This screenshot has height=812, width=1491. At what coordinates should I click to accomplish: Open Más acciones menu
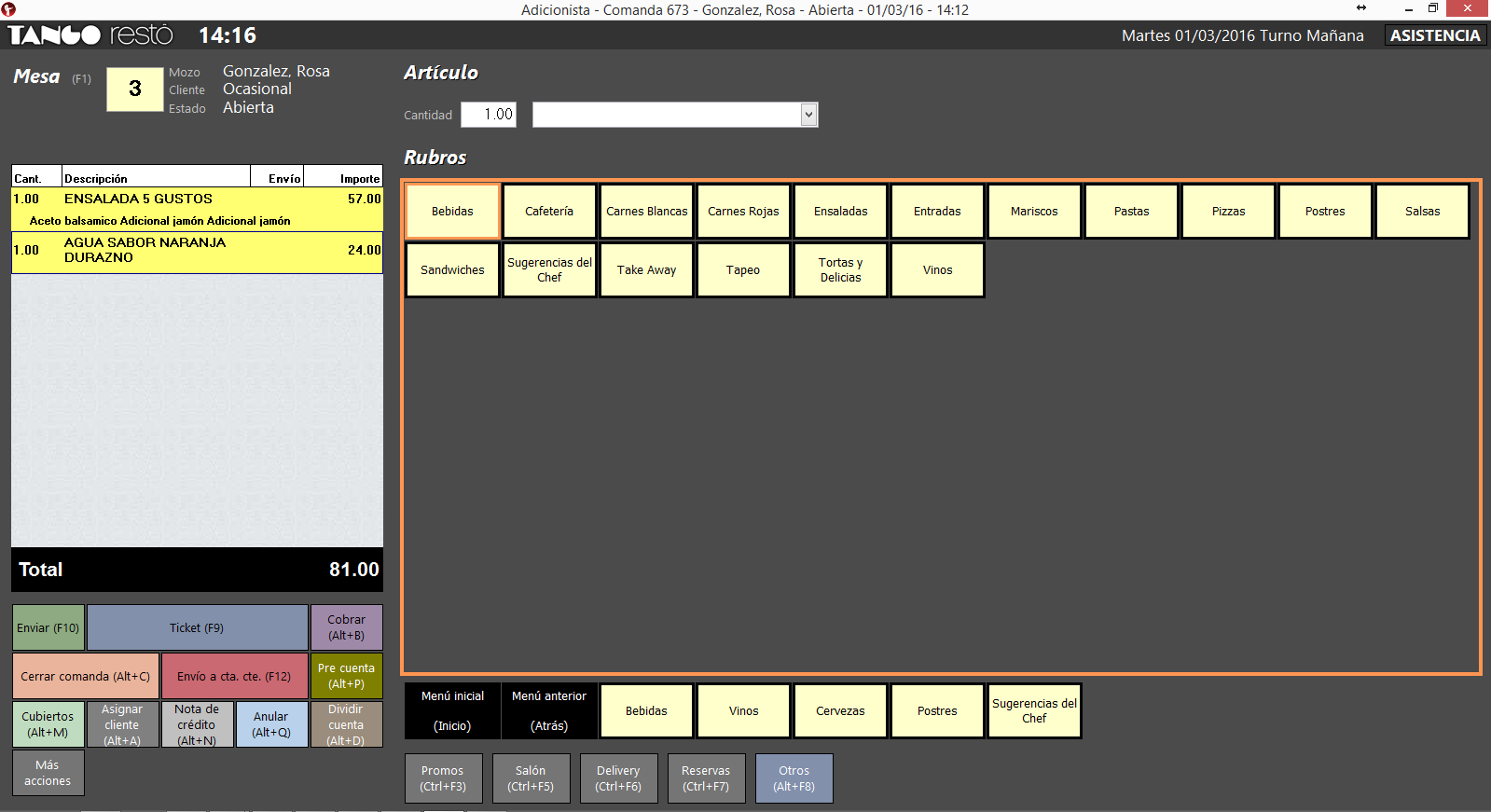(48, 773)
